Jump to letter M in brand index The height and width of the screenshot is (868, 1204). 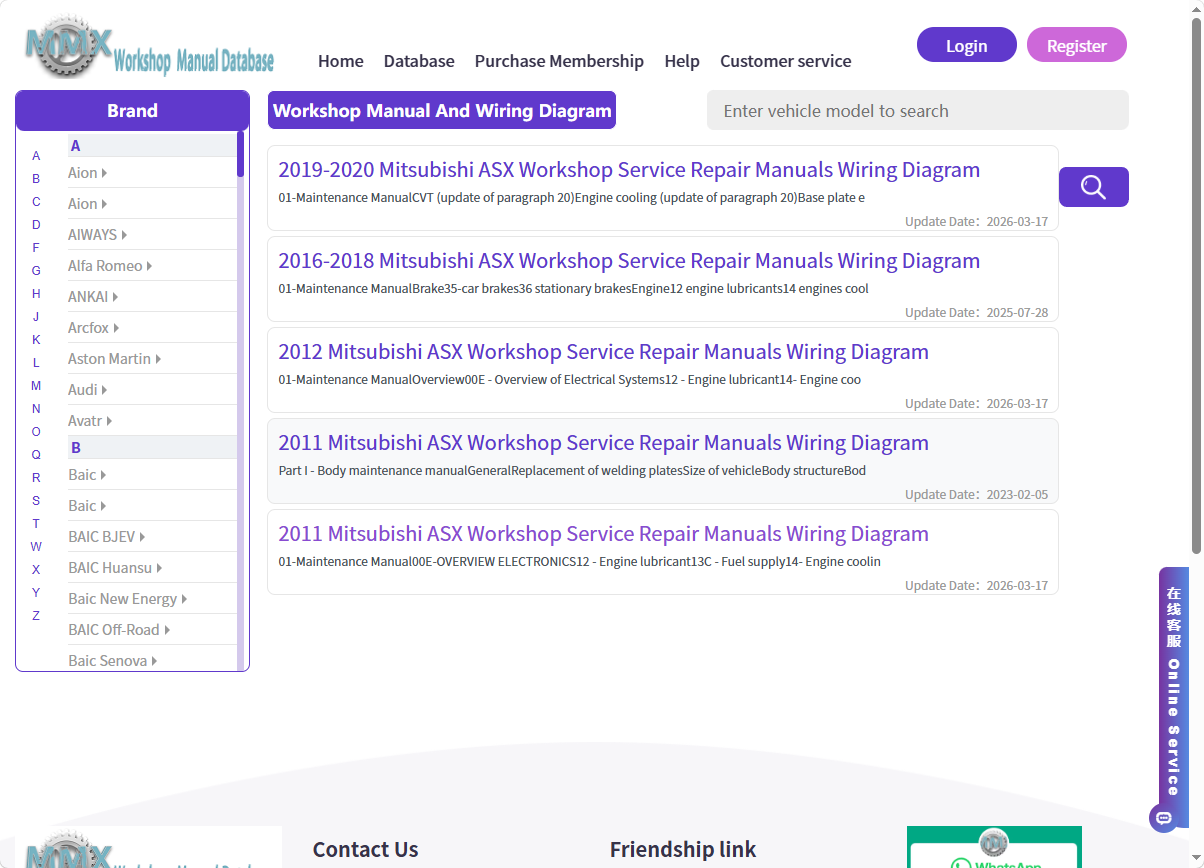coord(36,386)
